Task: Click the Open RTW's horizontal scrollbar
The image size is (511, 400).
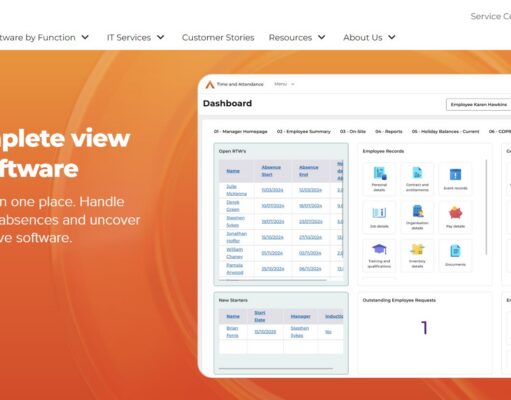Action: pos(272,280)
